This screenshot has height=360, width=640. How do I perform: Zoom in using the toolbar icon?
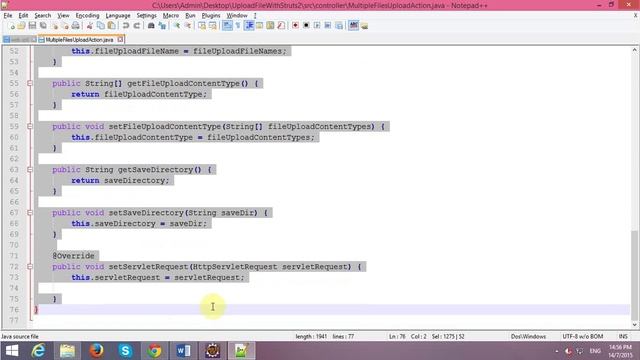(x=177, y=26)
